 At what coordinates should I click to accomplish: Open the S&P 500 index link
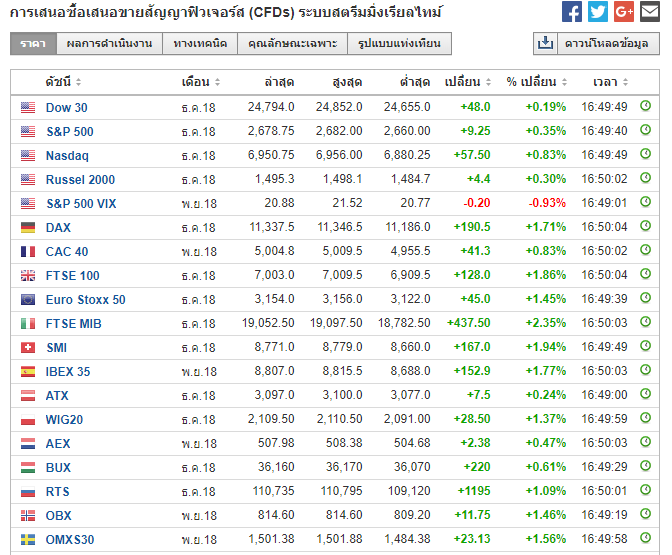pyautogui.click(x=70, y=132)
